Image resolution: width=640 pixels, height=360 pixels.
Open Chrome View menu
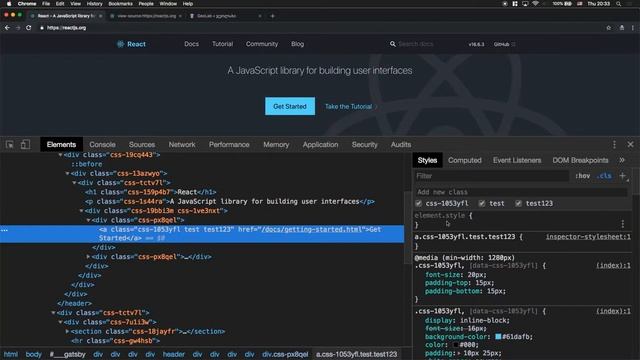point(75,4)
